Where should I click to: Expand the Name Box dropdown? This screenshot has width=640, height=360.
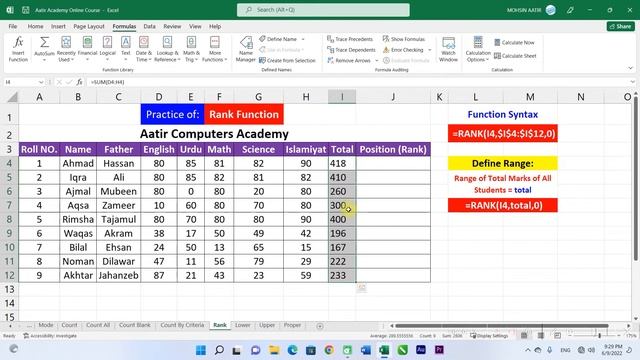click(41, 82)
